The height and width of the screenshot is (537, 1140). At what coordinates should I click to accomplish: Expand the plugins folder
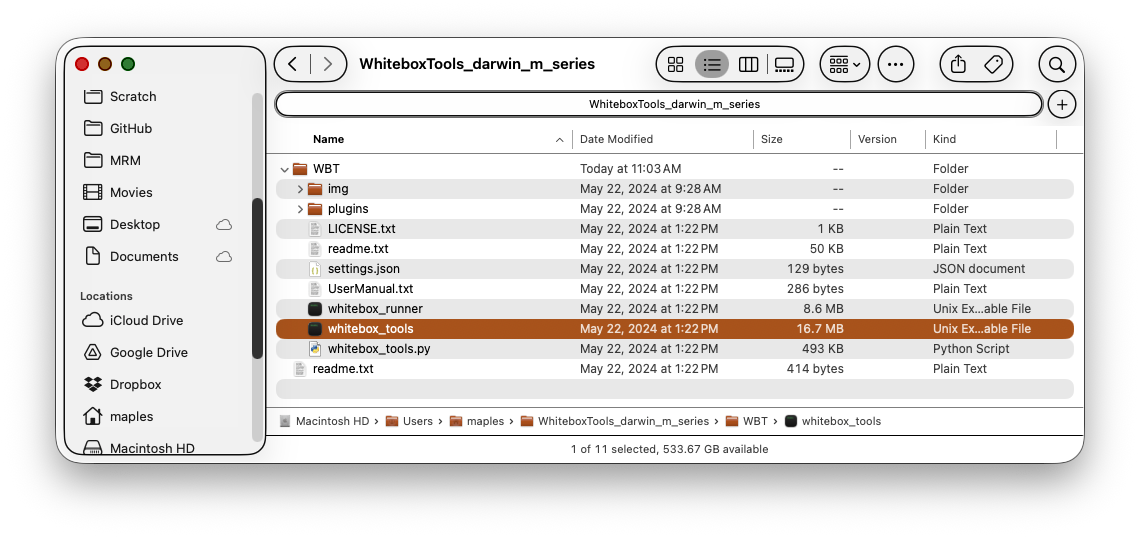tap(300, 209)
